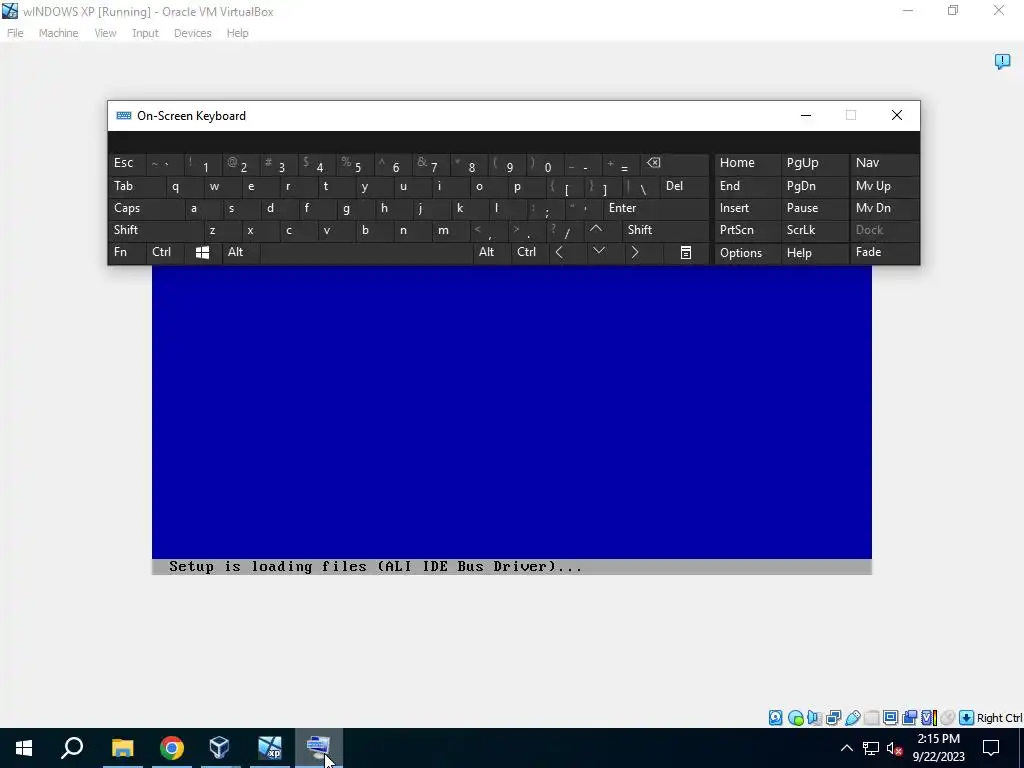Toggle the Shift key below Enter
The height and width of the screenshot is (768, 1024).
click(x=666, y=230)
